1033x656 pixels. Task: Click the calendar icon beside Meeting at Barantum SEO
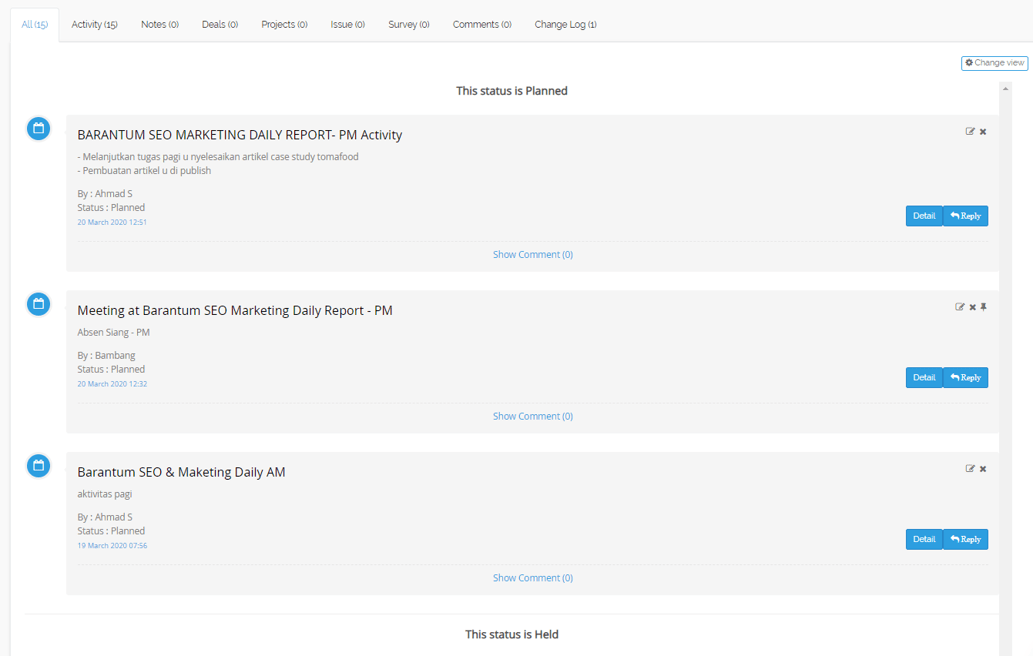(x=38, y=304)
